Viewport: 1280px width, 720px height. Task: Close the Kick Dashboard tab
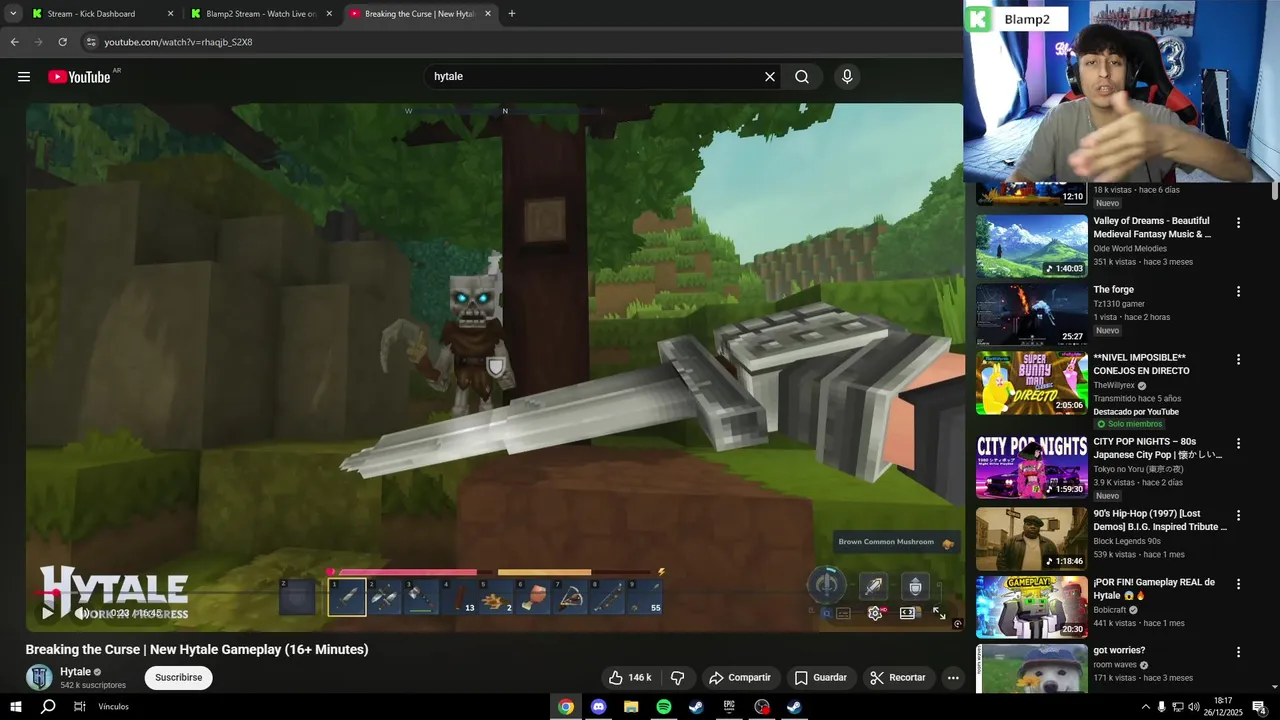170,14
